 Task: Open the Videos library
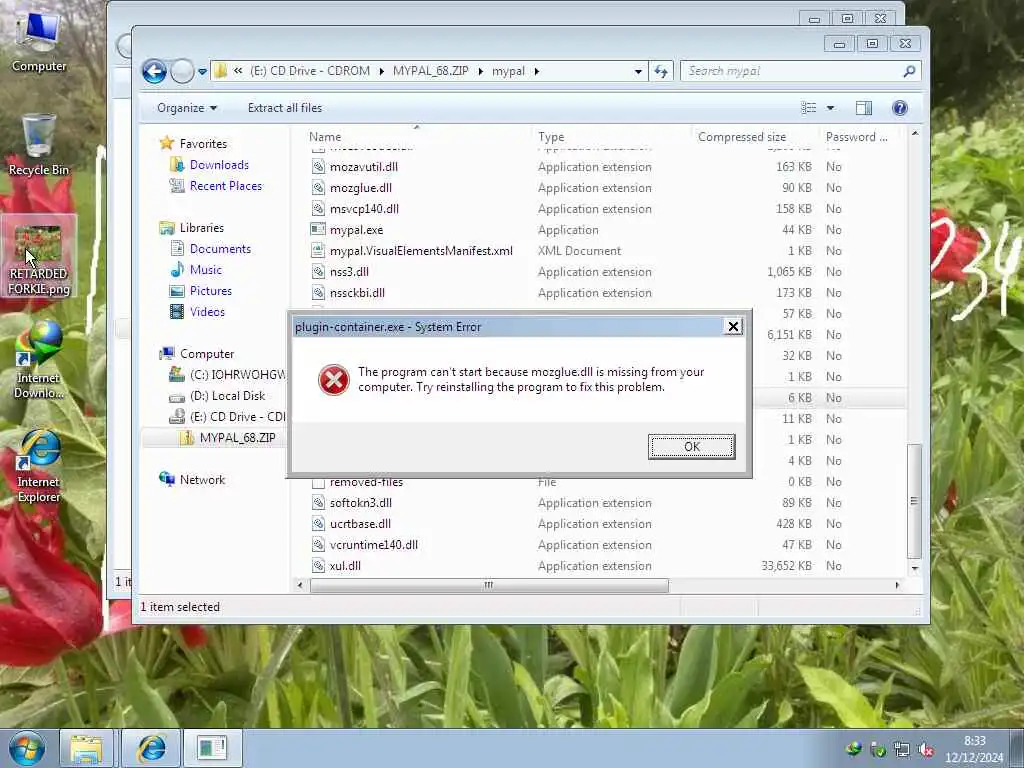tap(207, 312)
